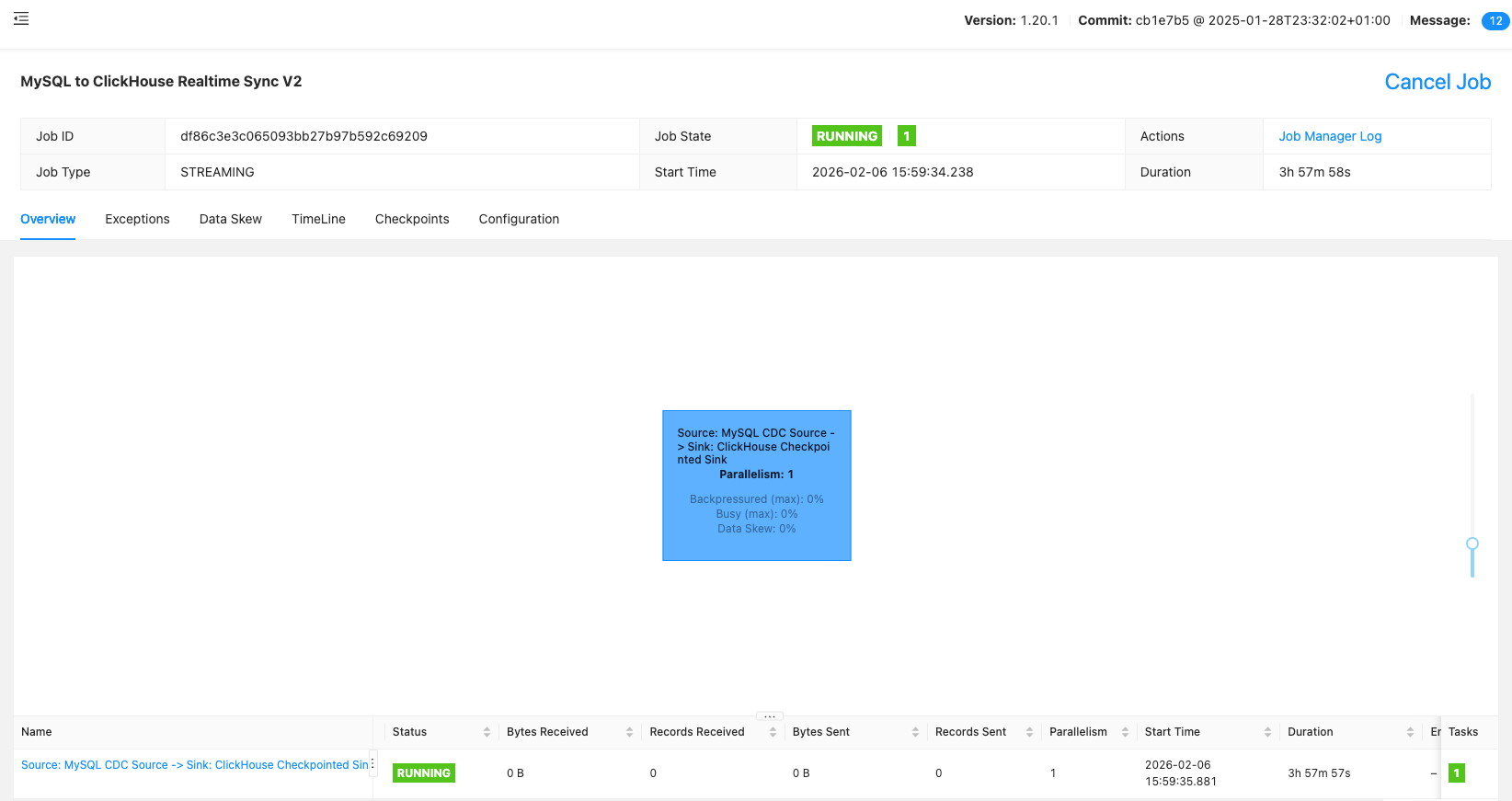Sort by Records Received column
This screenshot has width=1512, height=801.
773,732
